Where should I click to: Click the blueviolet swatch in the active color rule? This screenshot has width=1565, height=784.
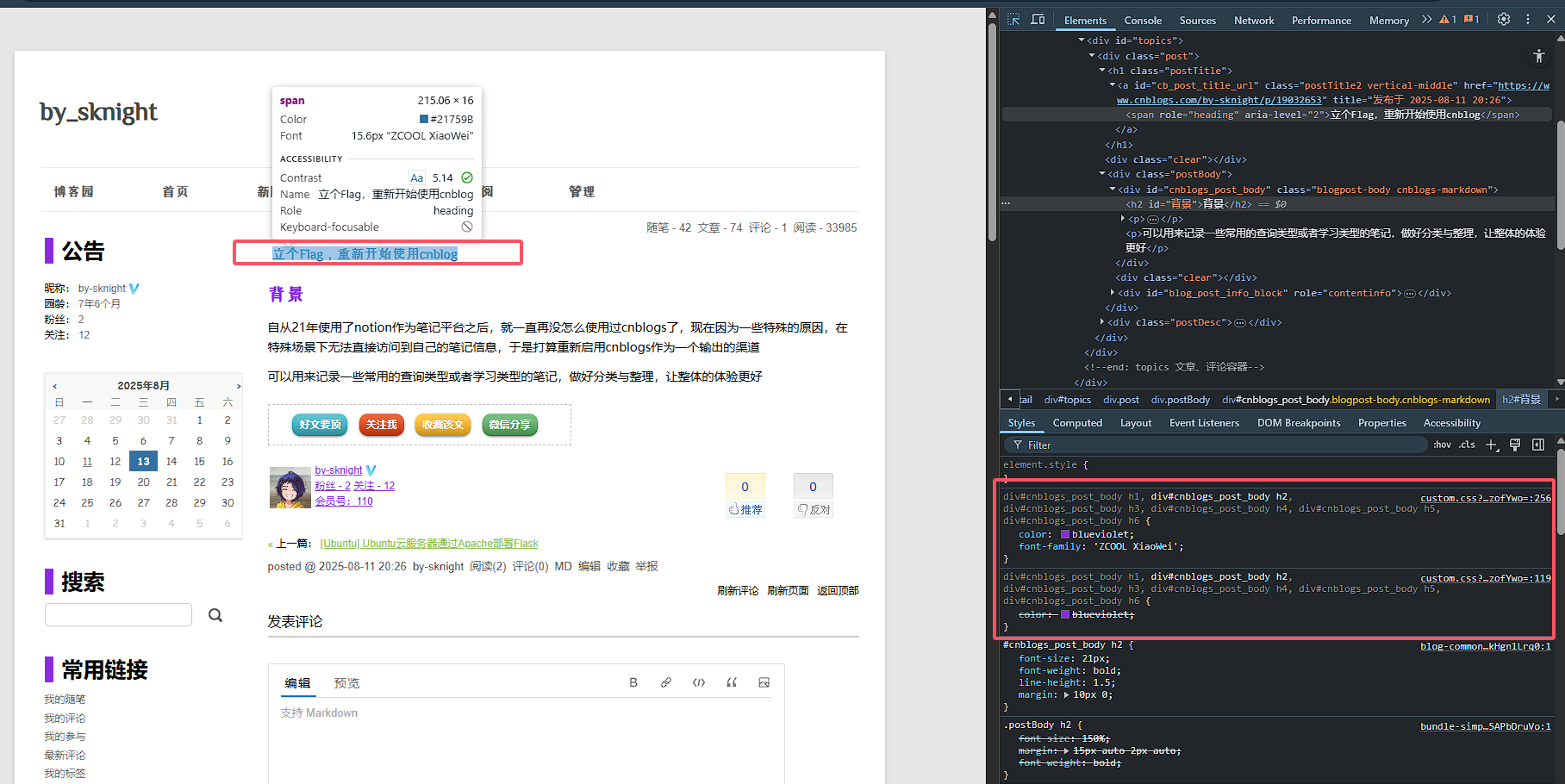[1065, 535]
